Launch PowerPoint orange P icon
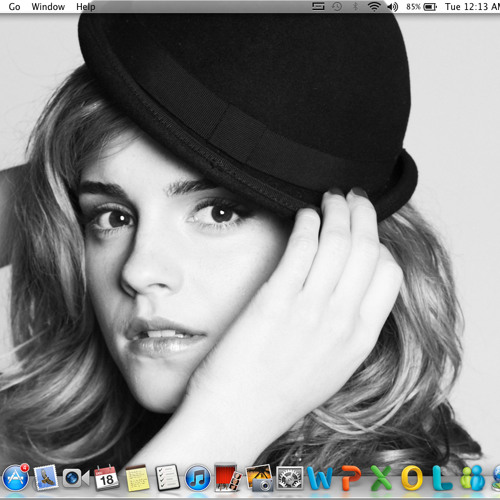 (351, 478)
